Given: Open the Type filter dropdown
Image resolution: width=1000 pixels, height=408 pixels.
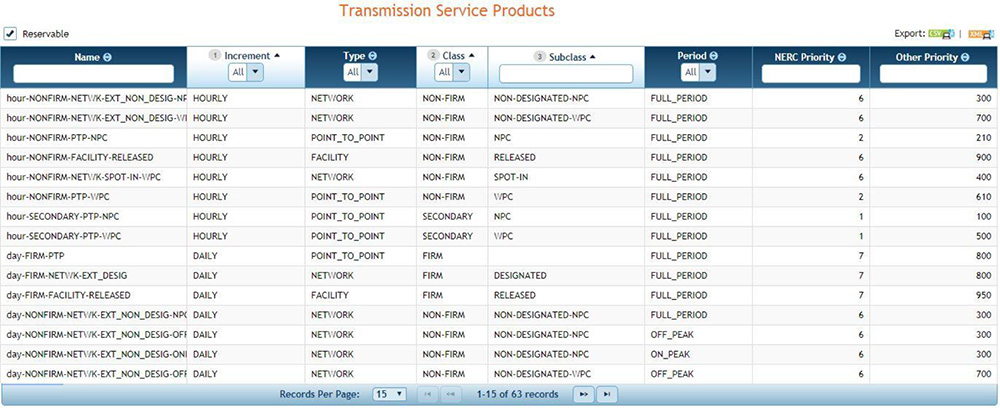Looking at the screenshot, I should click(368, 72).
